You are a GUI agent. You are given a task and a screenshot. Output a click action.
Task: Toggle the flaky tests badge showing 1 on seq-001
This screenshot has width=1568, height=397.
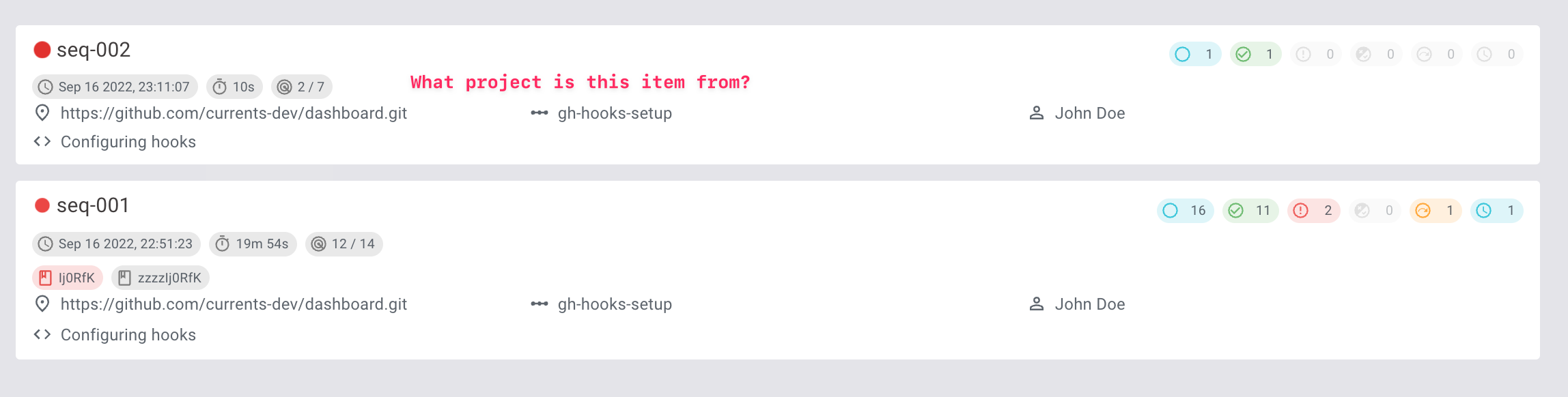(x=1435, y=210)
